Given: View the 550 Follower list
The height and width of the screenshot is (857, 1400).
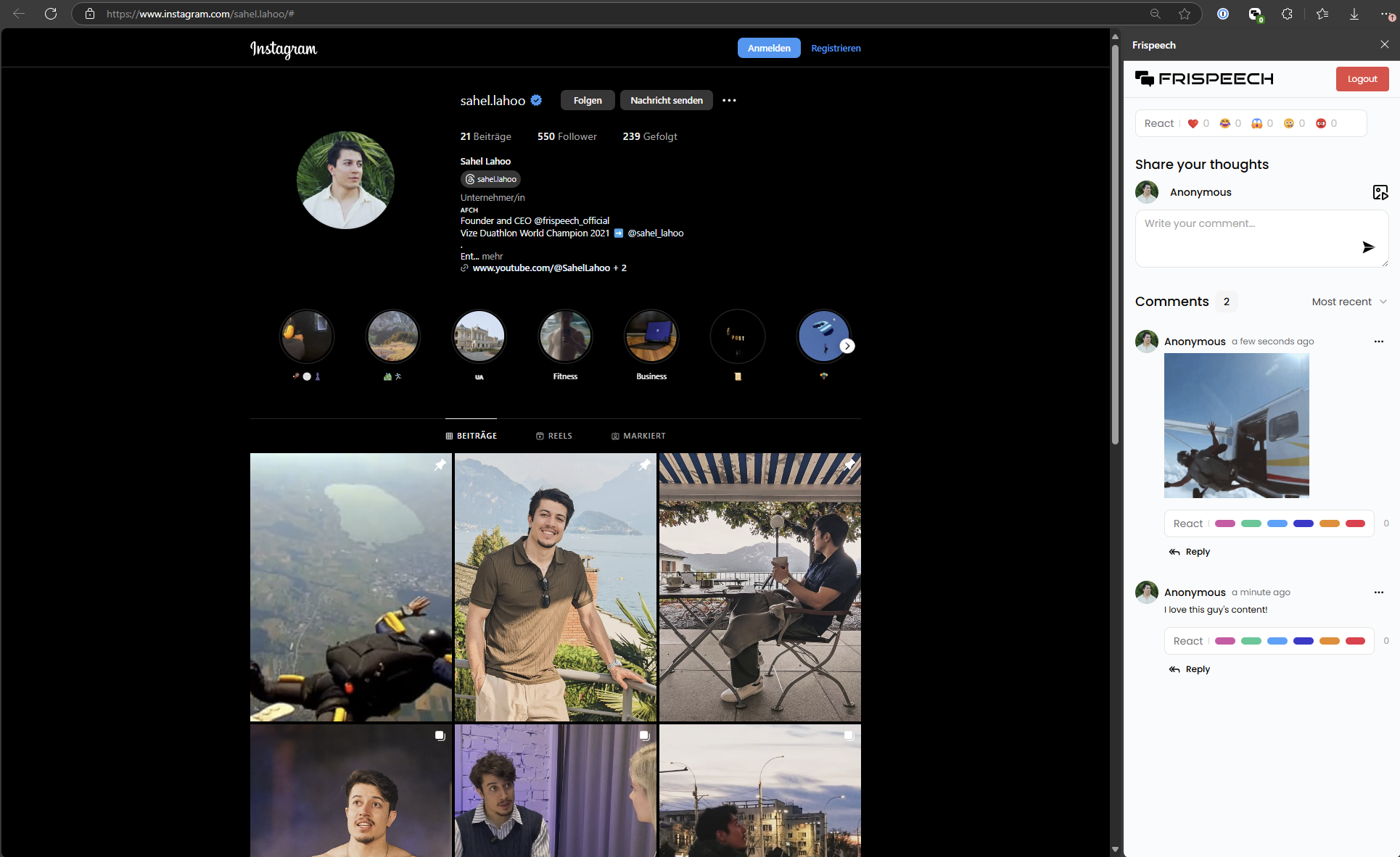Looking at the screenshot, I should point(567,136).
